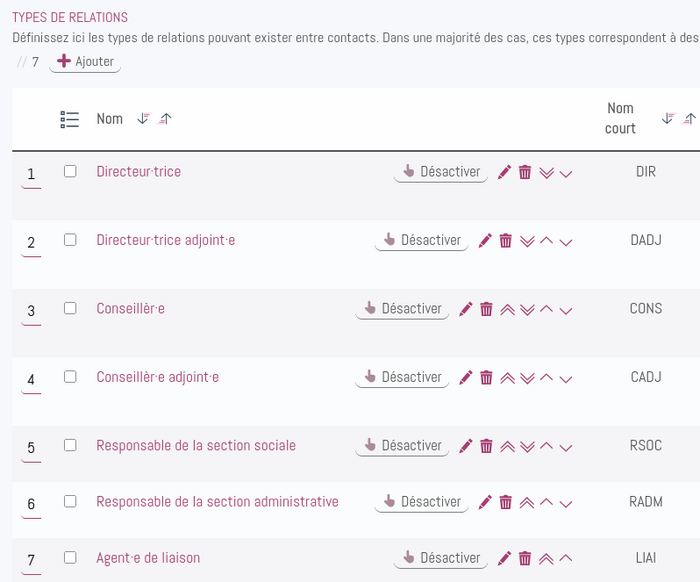Move Conseillèr·e adjoint·e up one position
The width and height of the screenshot is (700, 582).
(x=546, y=377)
